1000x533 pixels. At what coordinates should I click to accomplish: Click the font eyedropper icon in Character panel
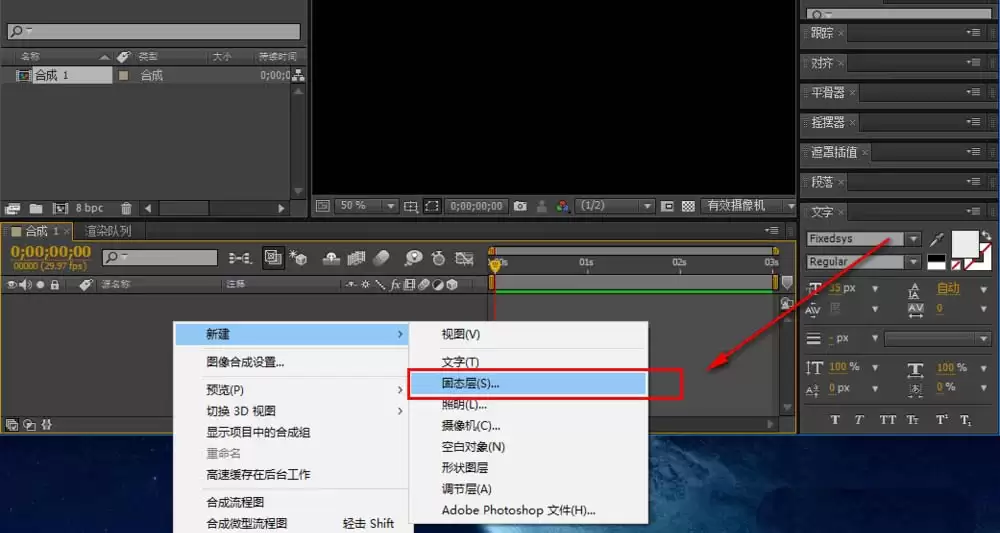[936, 239]
